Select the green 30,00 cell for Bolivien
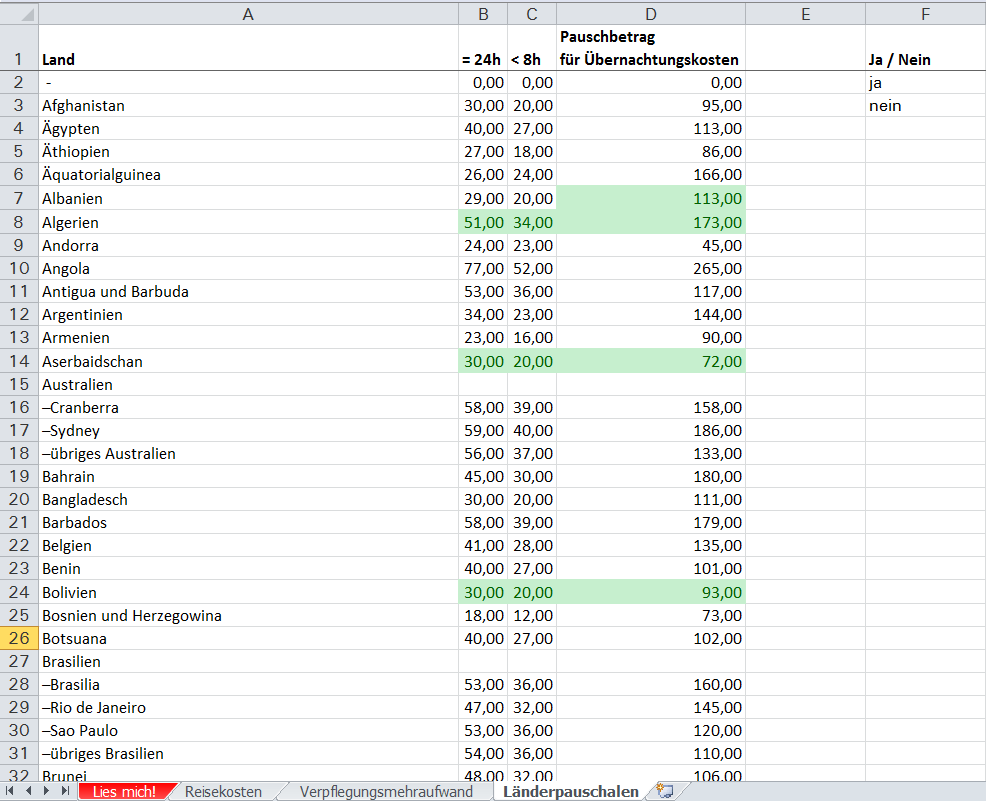This screenshot has height=801, width=986. click(x=482, y=592)
